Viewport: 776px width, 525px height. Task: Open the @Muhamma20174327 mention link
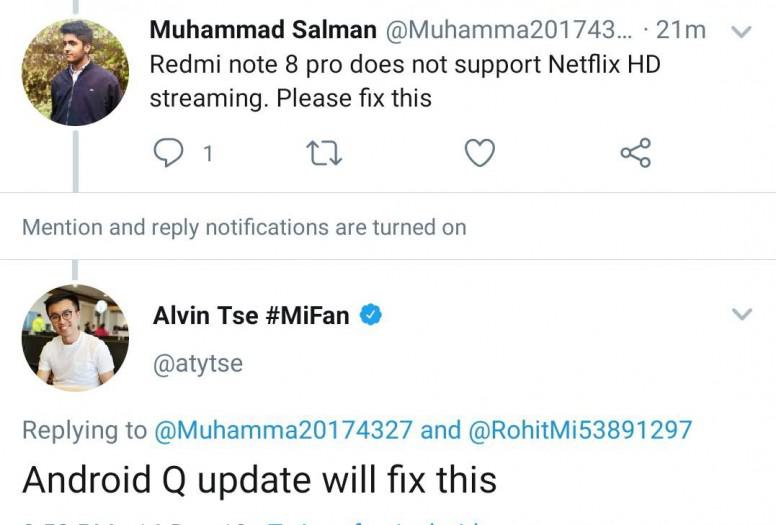point(283,430)
